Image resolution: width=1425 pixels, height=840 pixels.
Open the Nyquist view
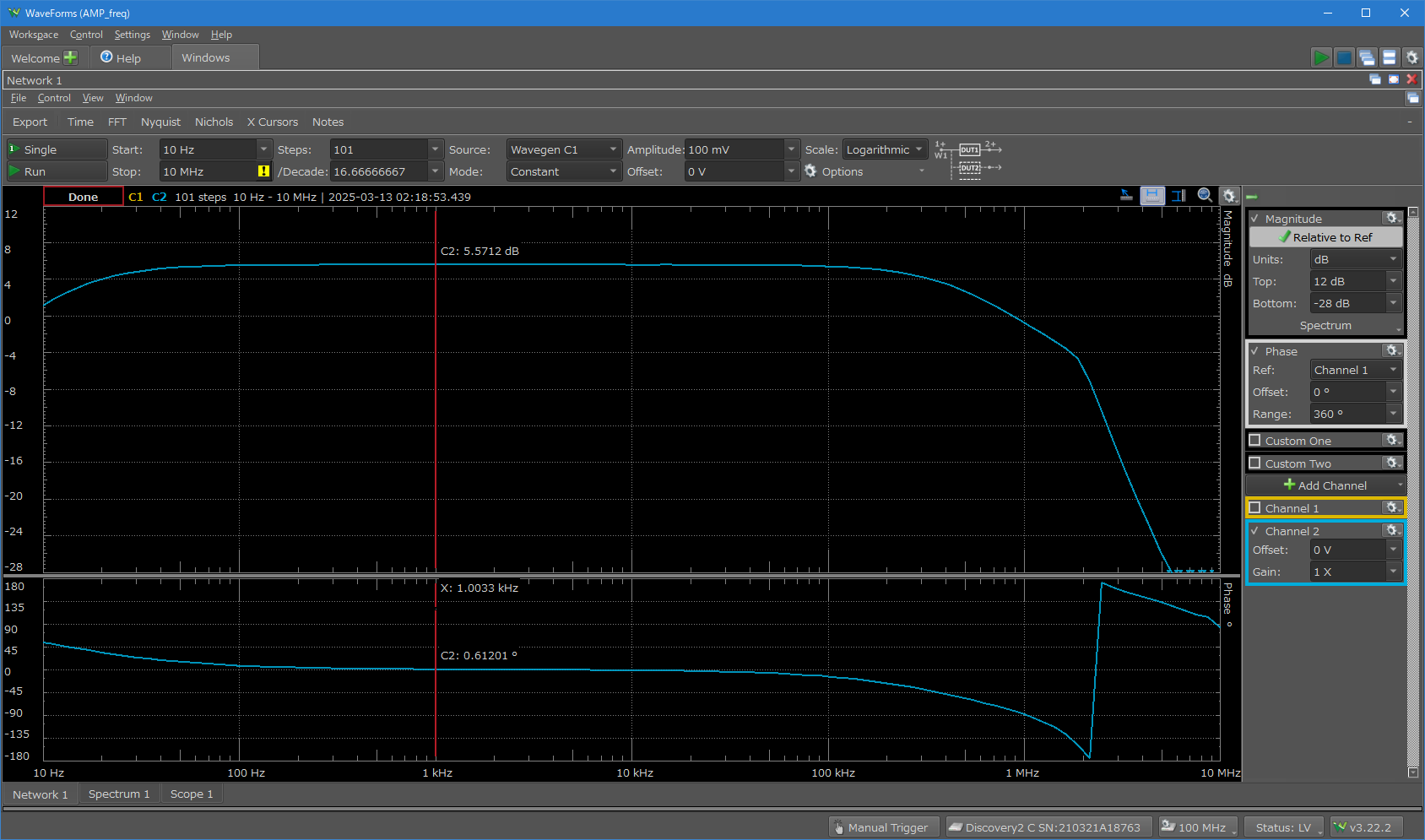[x=160, y=122]
